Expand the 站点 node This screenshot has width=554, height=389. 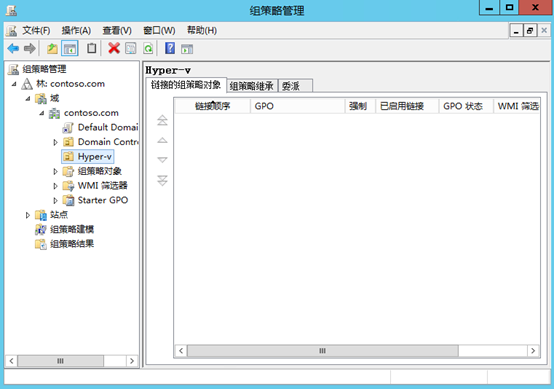[28, 215]
